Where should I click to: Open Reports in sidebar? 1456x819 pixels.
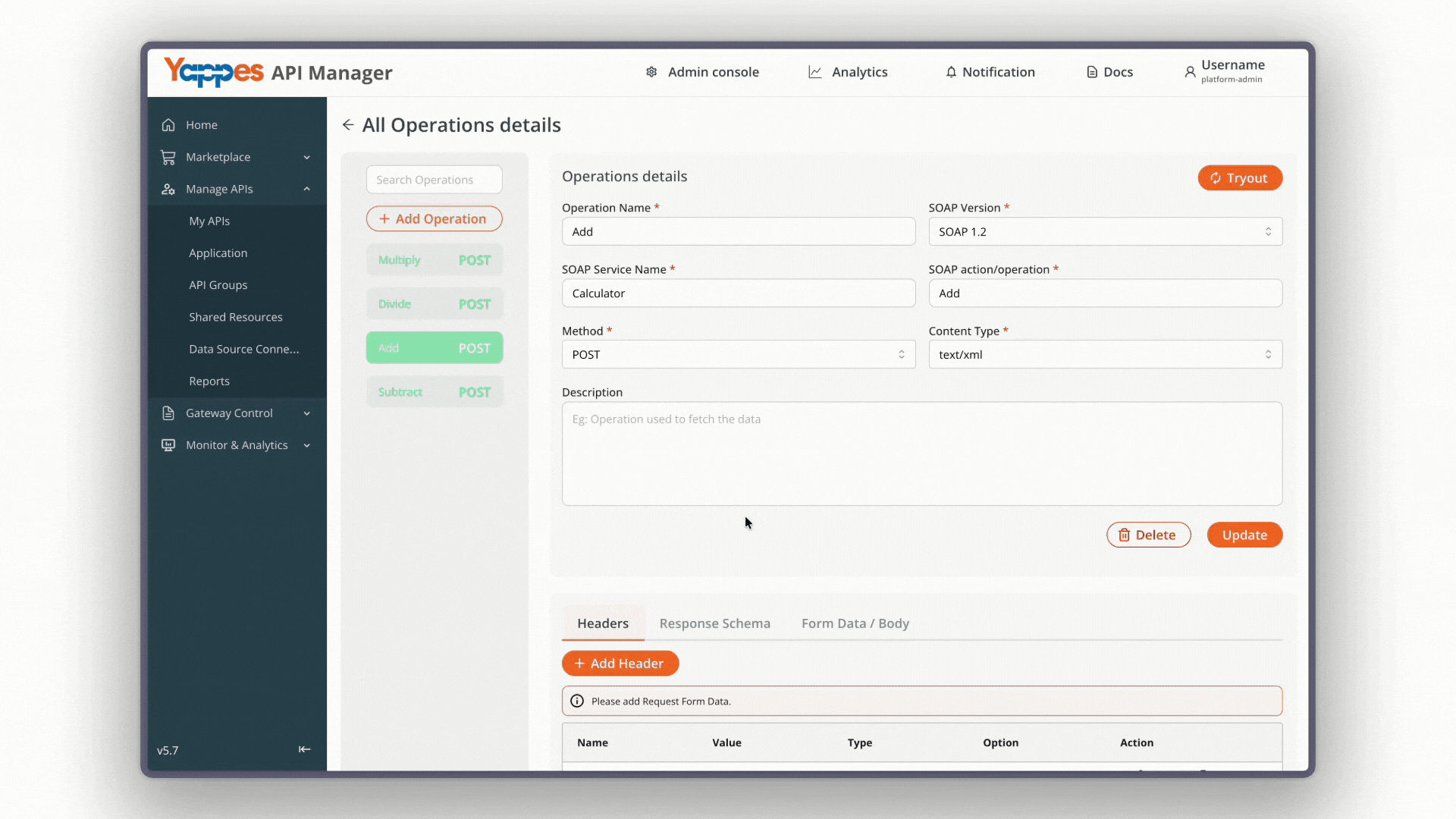tap(209, 381)
